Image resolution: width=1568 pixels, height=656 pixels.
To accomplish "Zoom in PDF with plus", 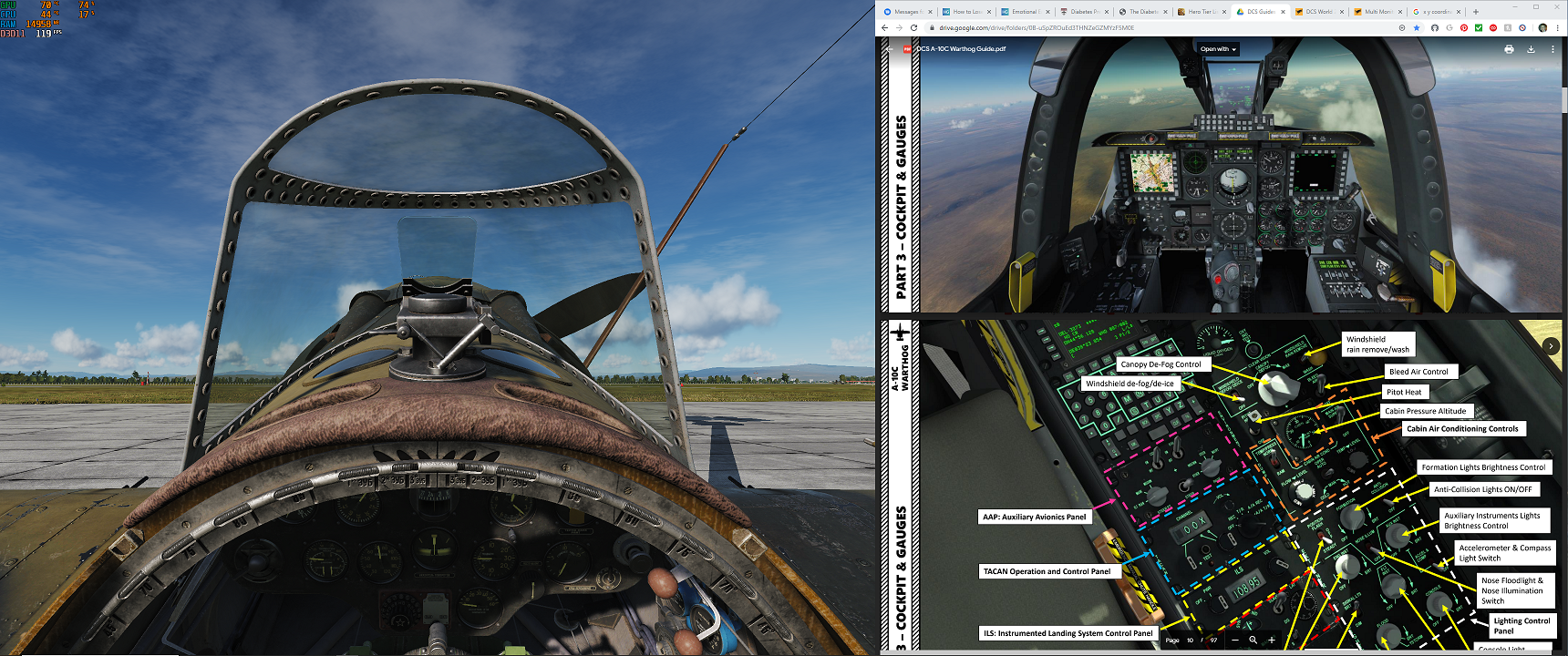I will point(1272,640).
